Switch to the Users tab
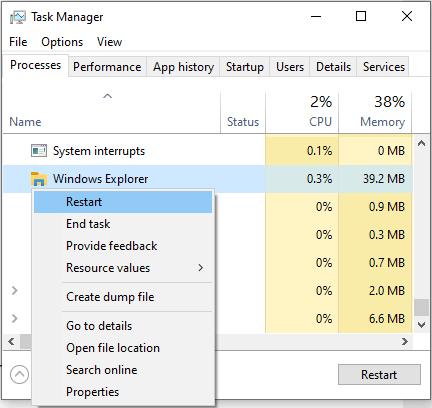 (x=290, y=67)
